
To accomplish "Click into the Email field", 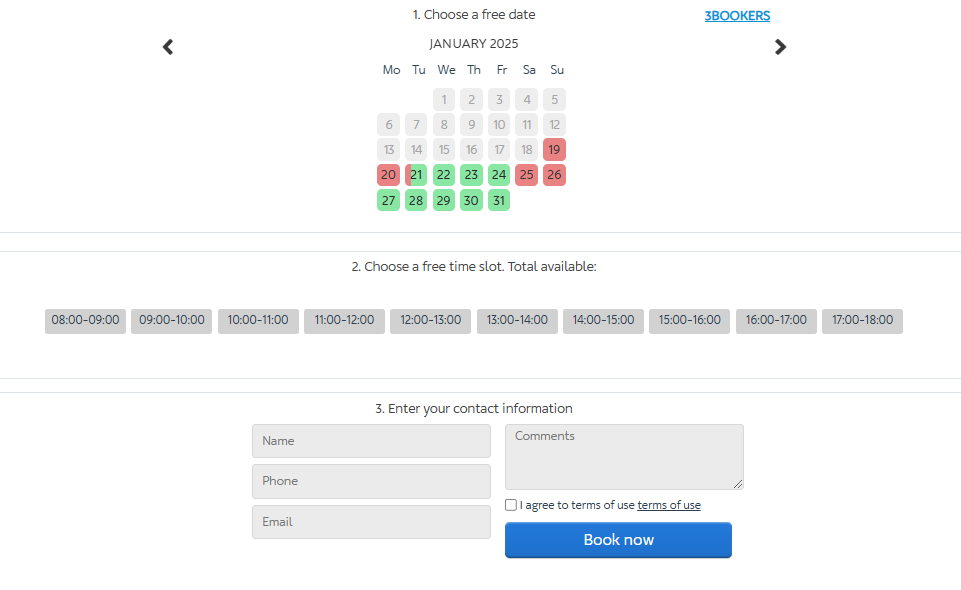I will click(371, 522).
